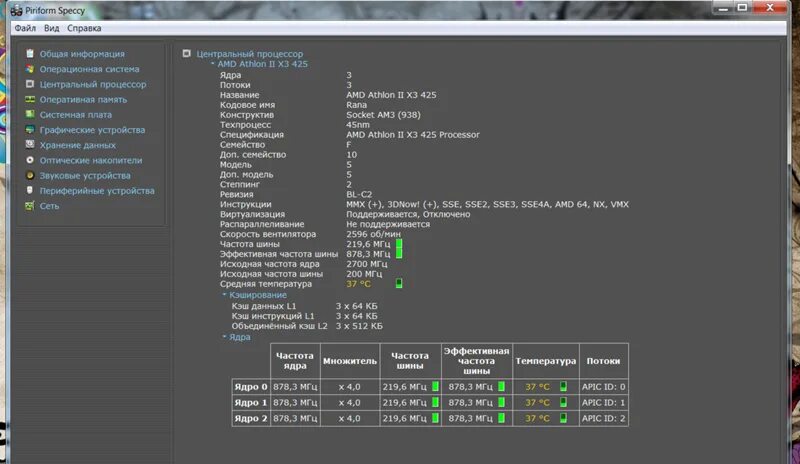Open the Справка menu
The height and width of the screenshot is (464, 800).
click(x=84, y=28)
